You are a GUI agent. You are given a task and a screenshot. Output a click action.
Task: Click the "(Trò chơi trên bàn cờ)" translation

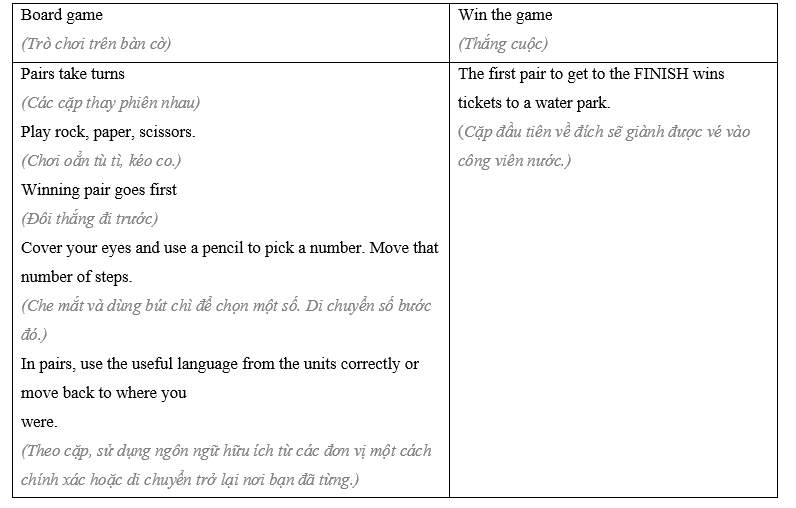click(x=96, y=44)
